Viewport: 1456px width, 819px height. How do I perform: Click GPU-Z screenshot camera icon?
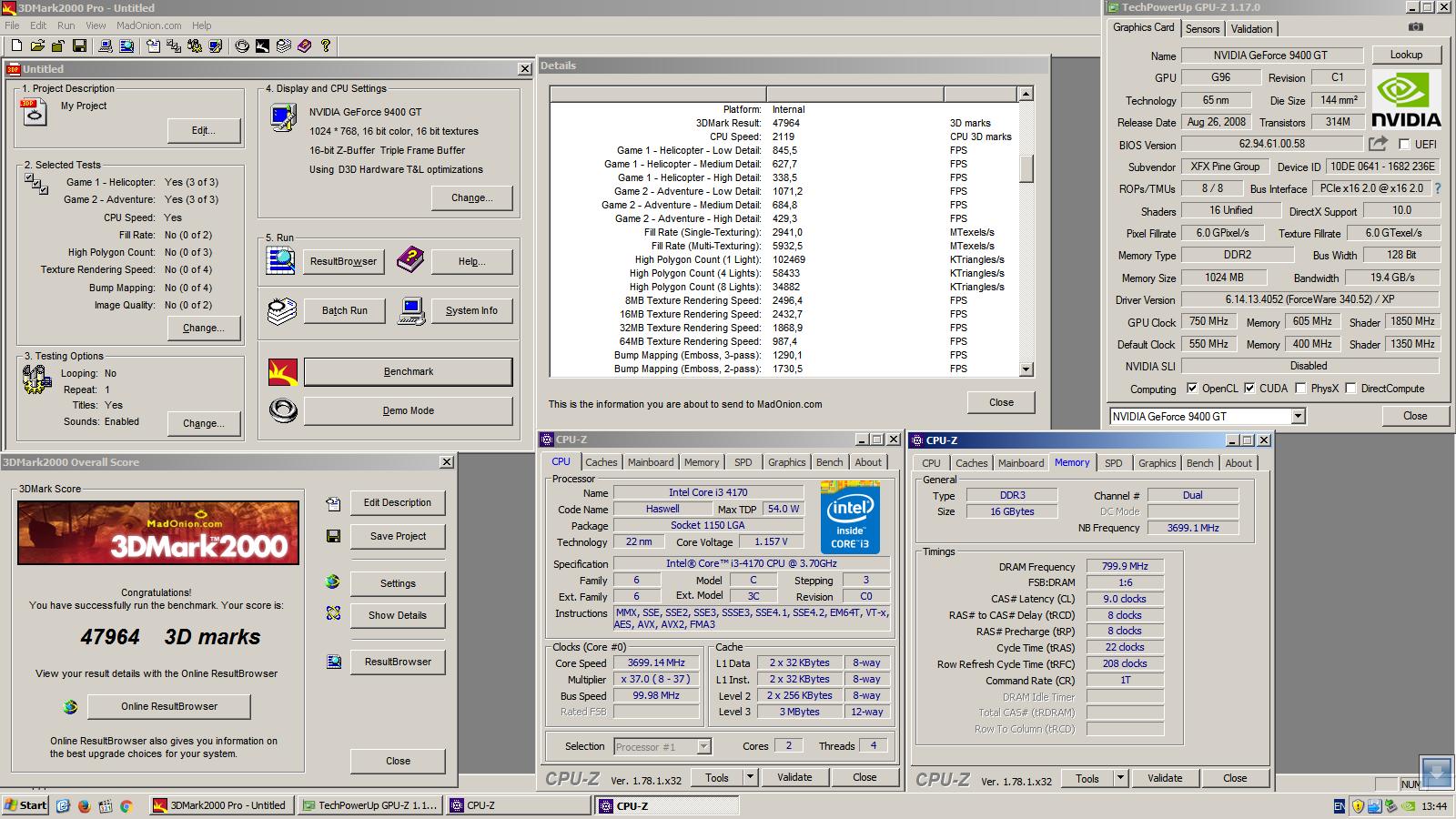click(1416, 28)
